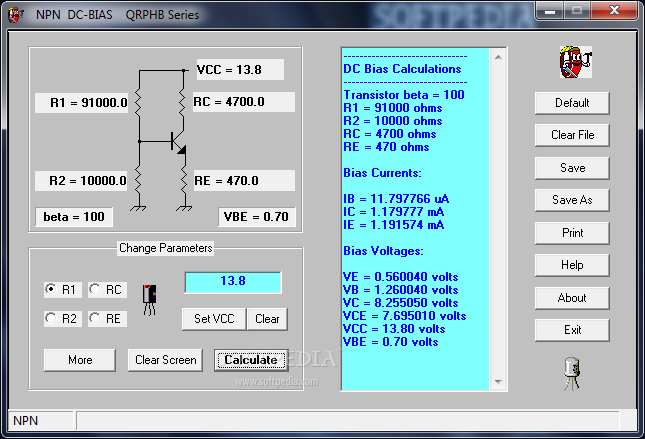Click the Calculate button
645x439 pixels.
pos(251,360)
